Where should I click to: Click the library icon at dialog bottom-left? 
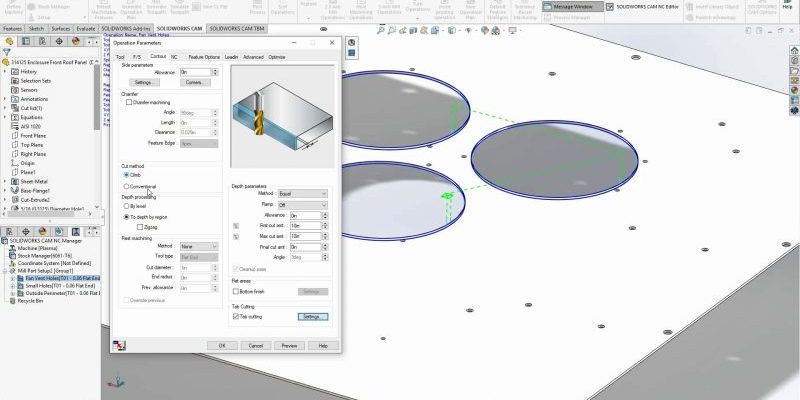click(119, 345)
